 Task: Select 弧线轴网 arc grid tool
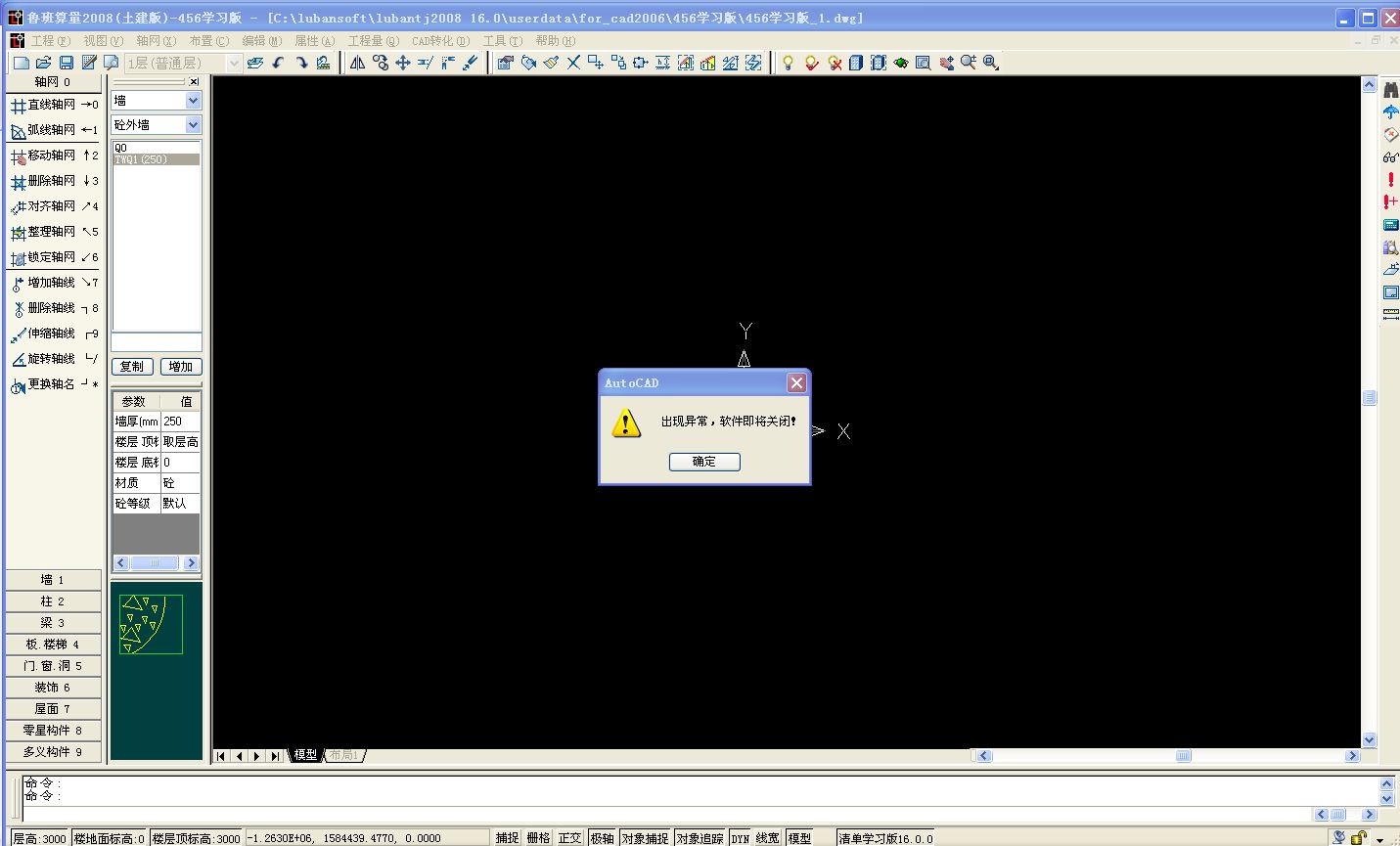[x=54, y=130]
